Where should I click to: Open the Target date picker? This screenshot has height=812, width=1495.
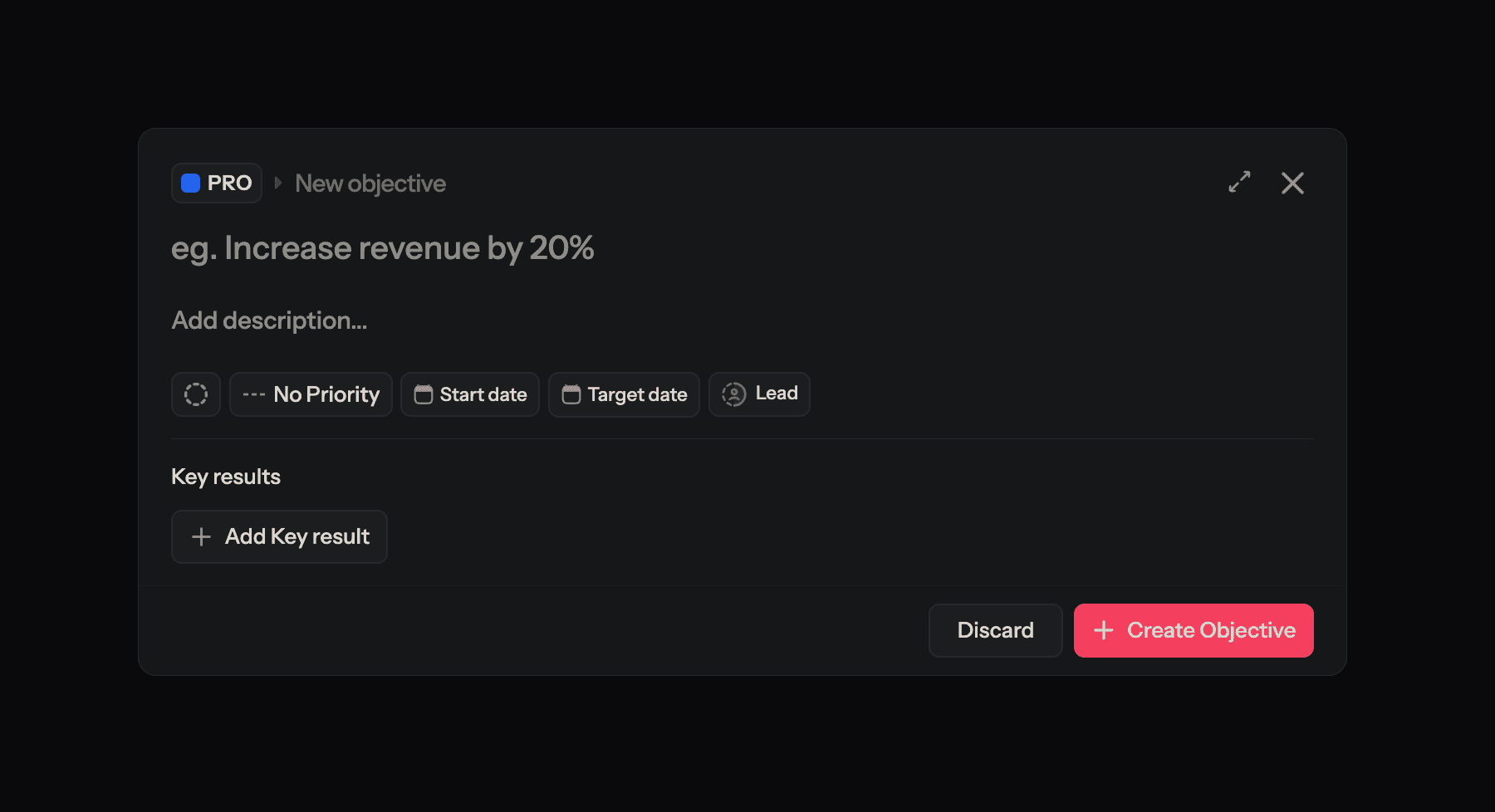[x=624, y=394]
